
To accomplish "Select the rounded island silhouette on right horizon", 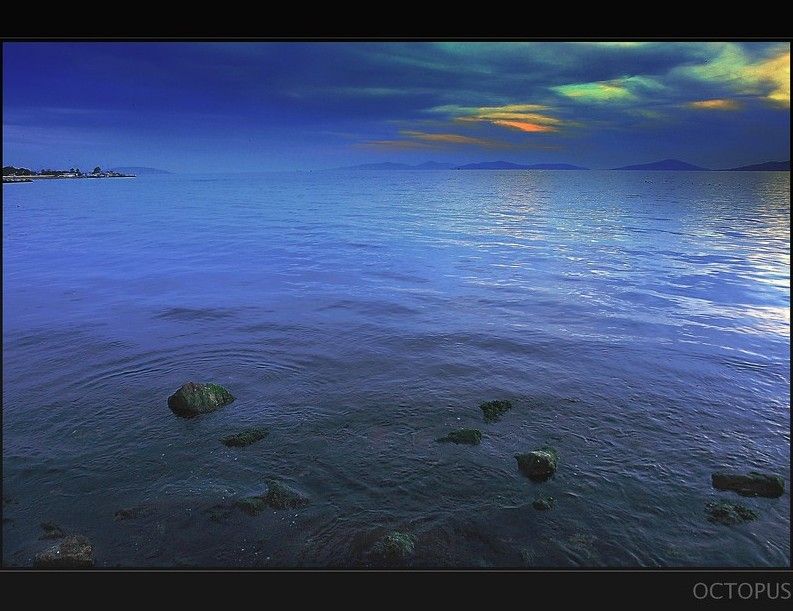I will point(662,165).
